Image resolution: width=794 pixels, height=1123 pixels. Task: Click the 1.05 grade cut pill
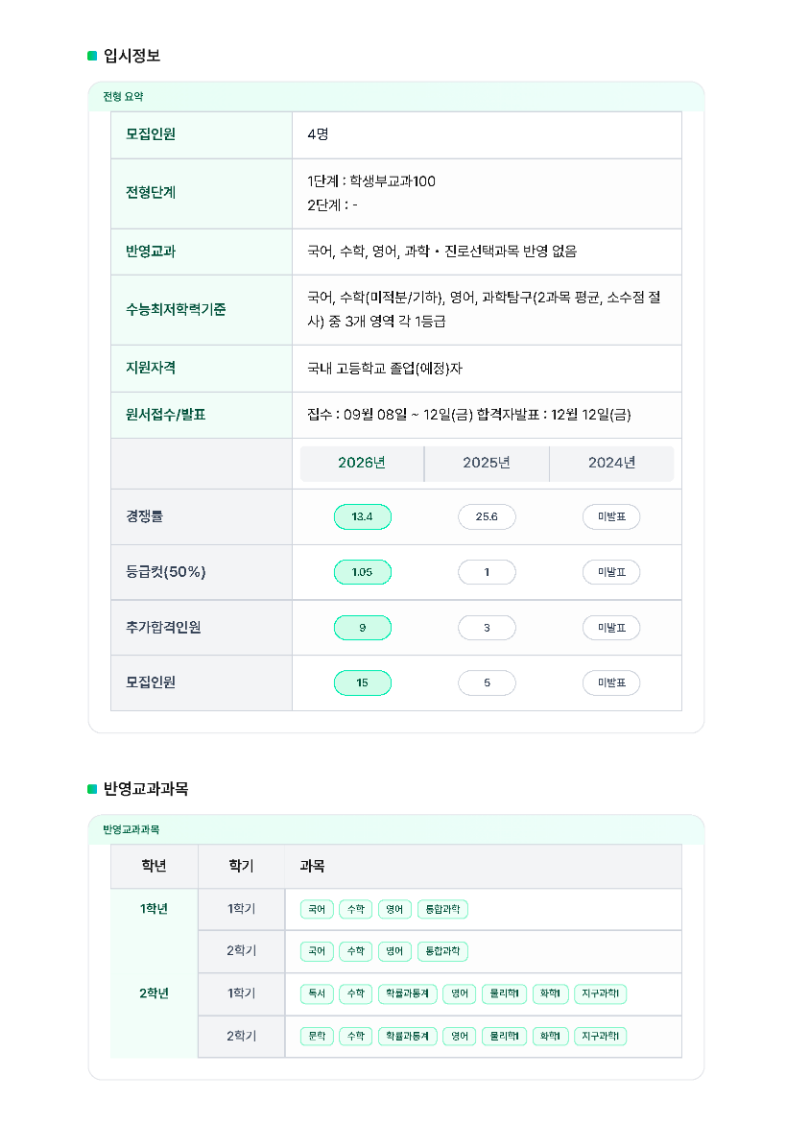(x=362, y=572)
